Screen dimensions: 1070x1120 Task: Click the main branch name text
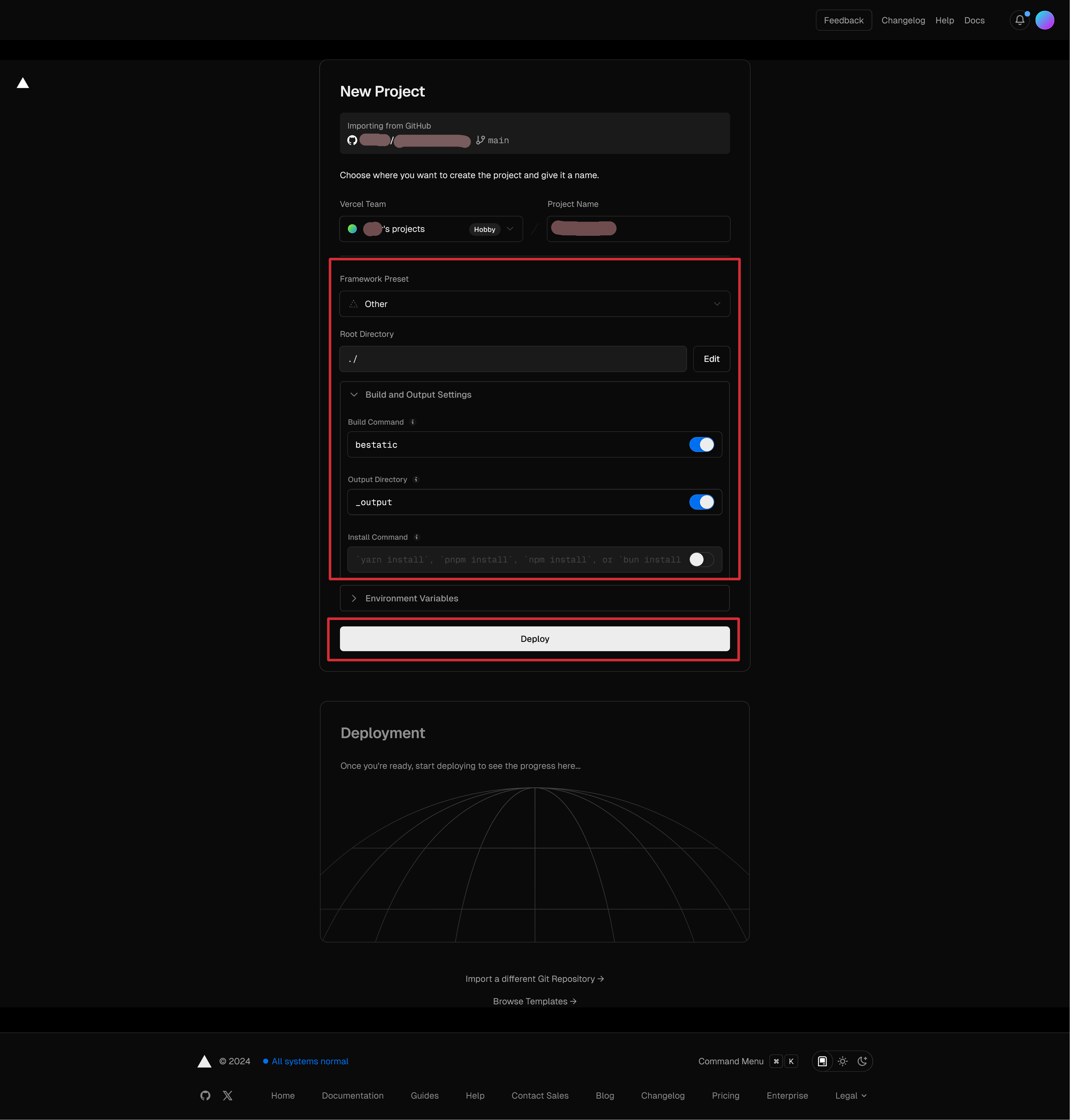[x=498, y=140]
